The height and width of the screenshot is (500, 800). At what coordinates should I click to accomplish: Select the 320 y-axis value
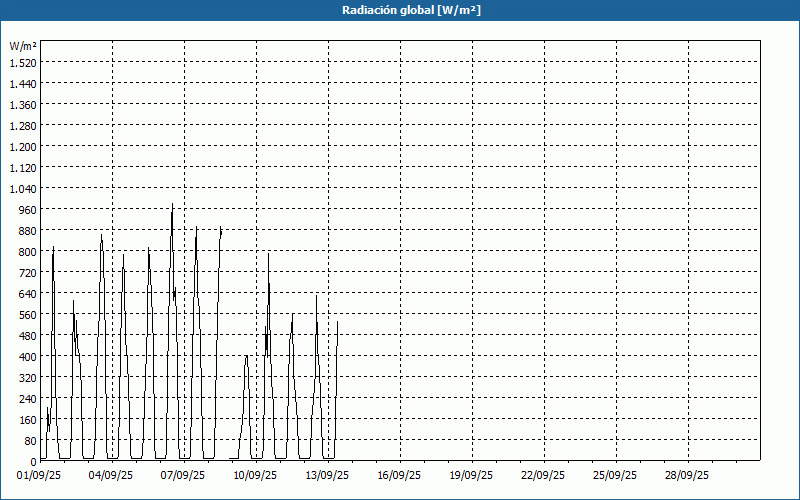tap(28, 378)
